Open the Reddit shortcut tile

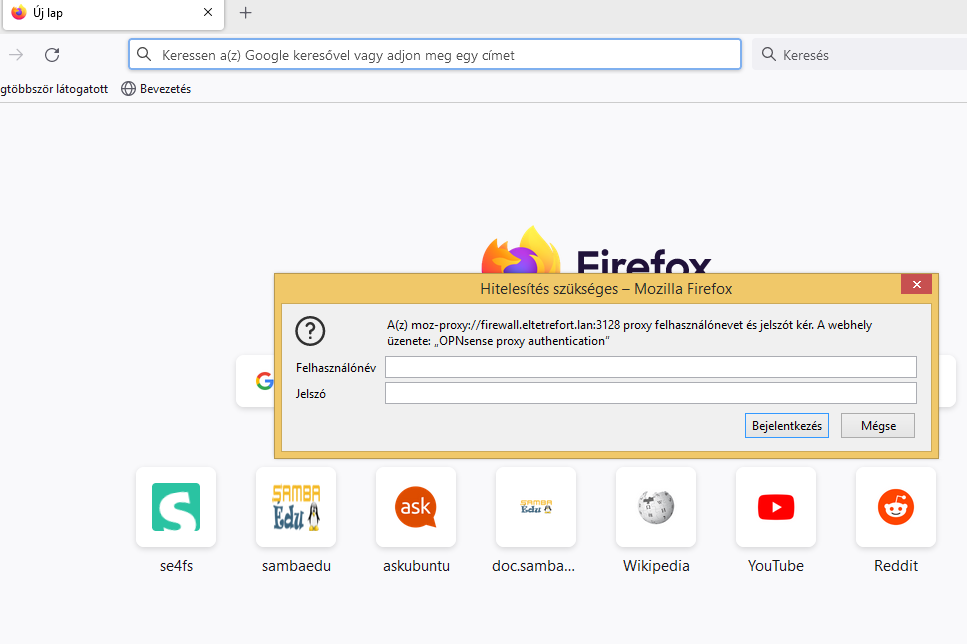(895, 507)
